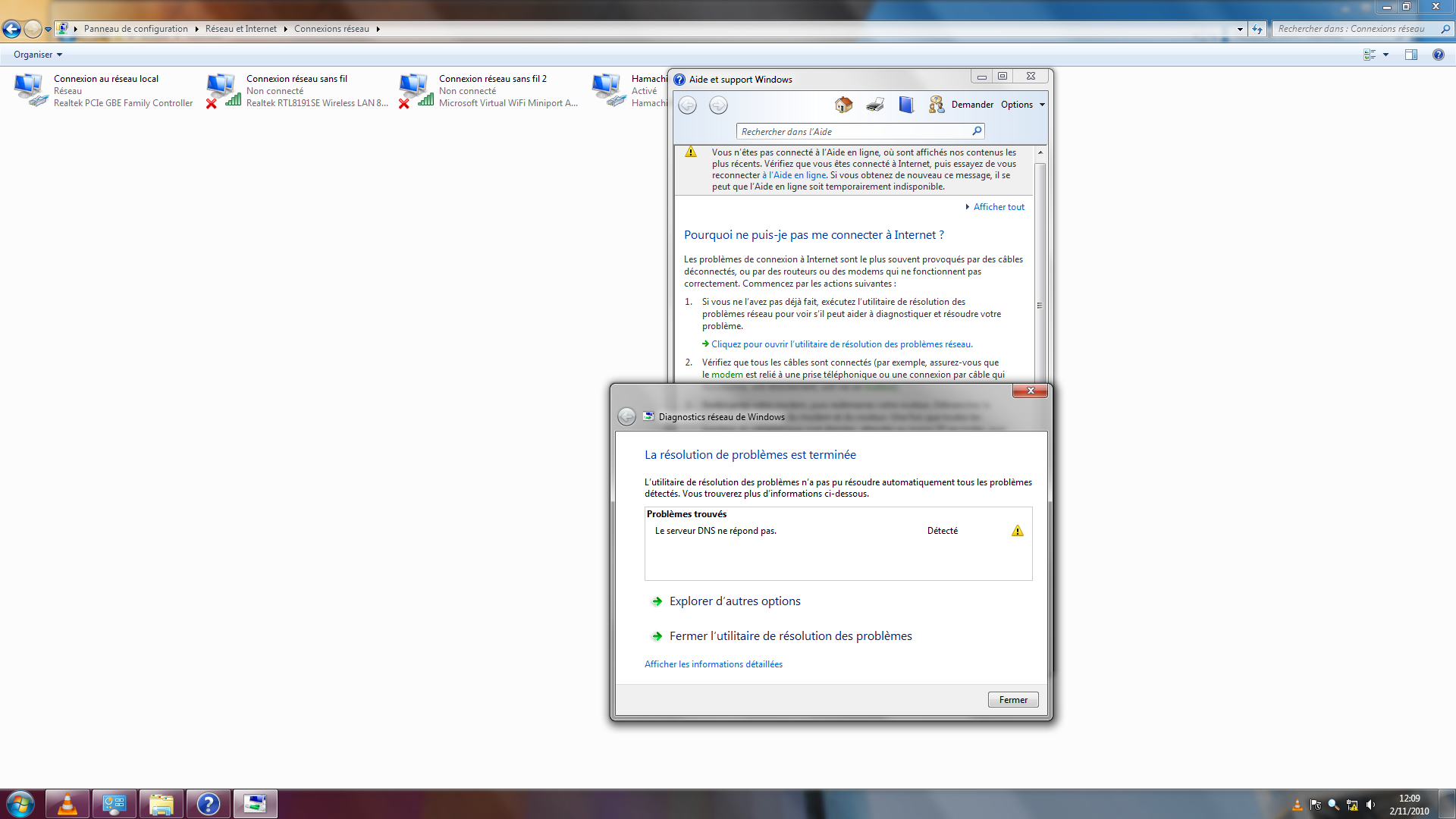The width and height of the screenshot is (1456, 819).
Task: Open Browse Help blue book icon
Action: pos(906,105)
